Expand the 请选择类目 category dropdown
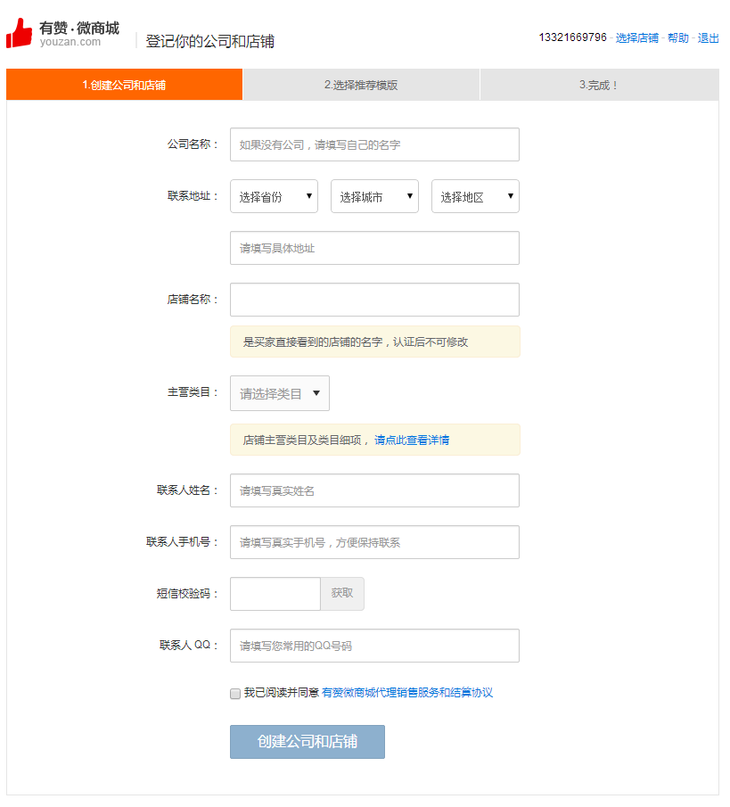Screen dimensions: 730x807 pos(280,393)
